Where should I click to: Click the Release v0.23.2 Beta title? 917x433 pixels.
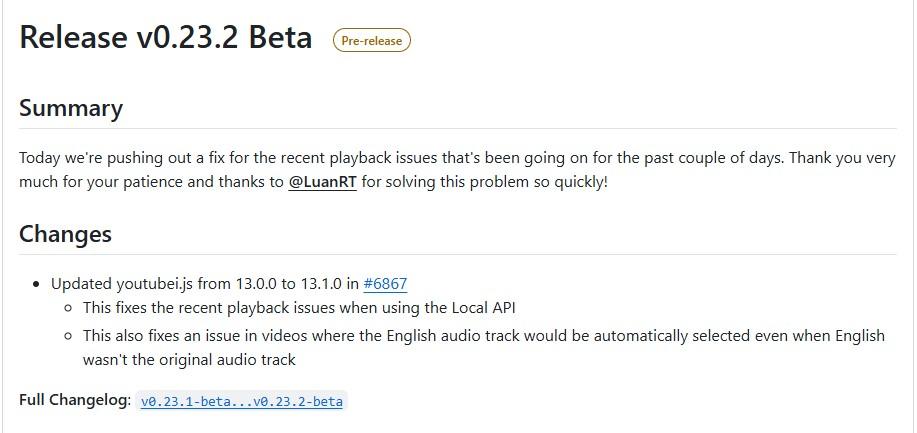click(166, 37)
